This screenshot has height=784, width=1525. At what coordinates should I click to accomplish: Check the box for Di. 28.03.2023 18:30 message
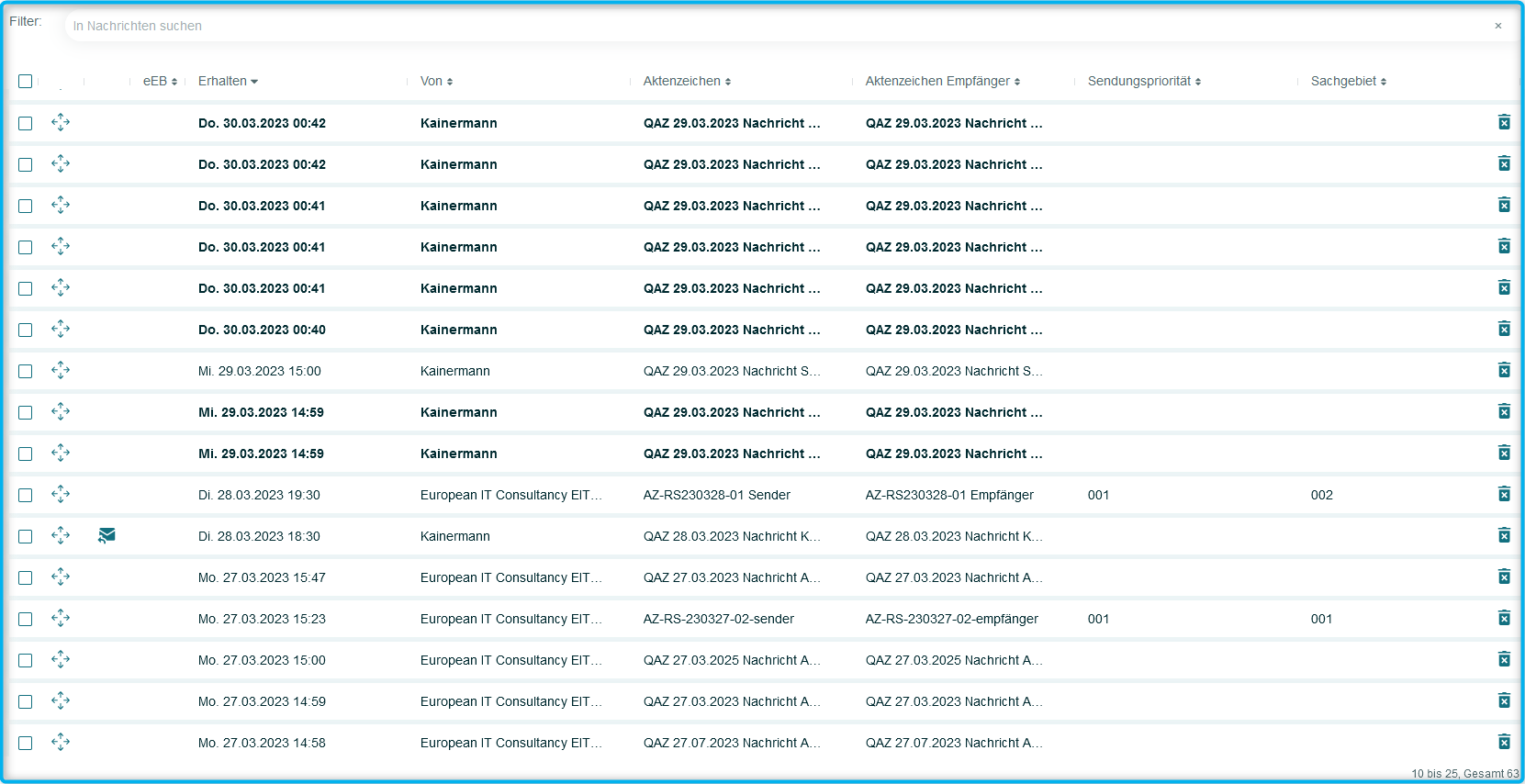point(26,536)
